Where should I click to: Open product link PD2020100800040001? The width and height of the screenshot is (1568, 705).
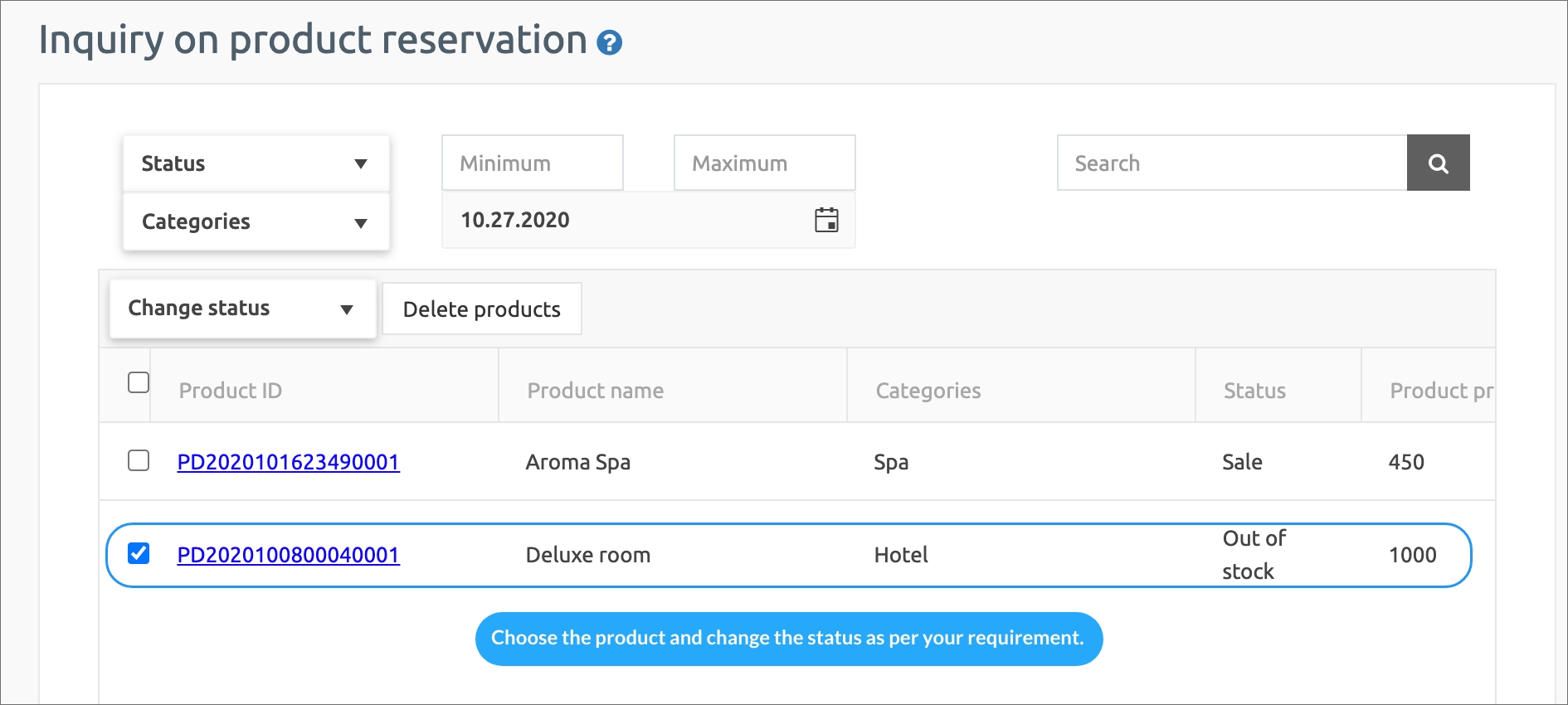pyautogui.click(x=288, y=555)
